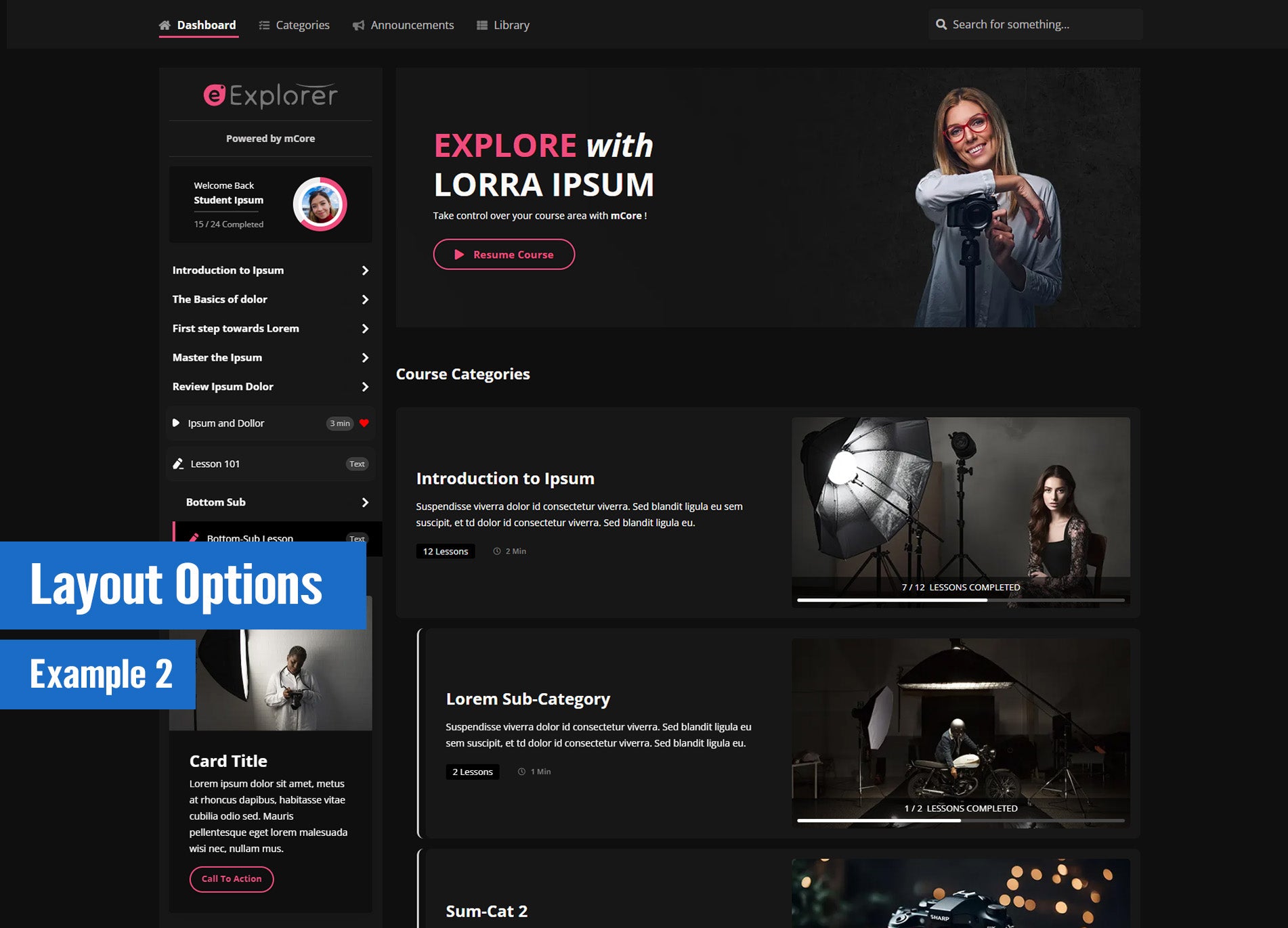Click the Text badge on Bottom-Sub Lesson
Viewport: 1288px width, 928px height.
(x=357, y=539)
